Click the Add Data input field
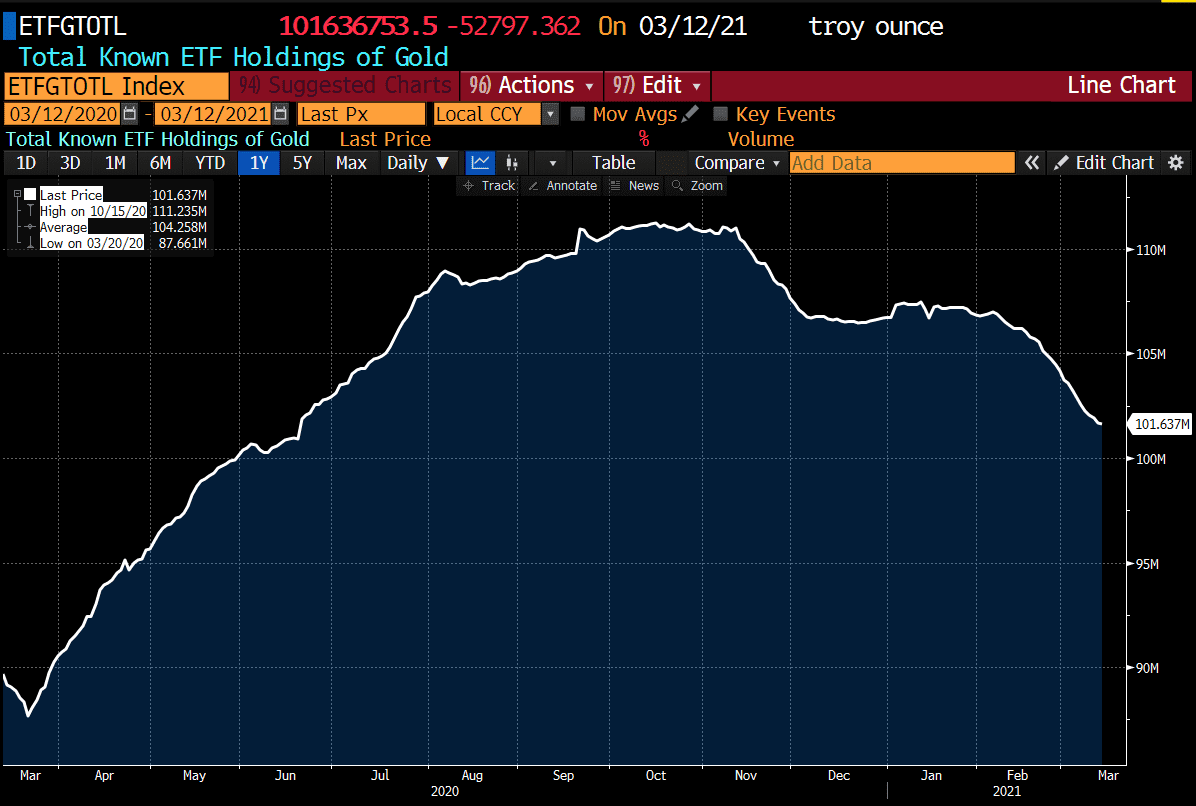 click(902, 162)
